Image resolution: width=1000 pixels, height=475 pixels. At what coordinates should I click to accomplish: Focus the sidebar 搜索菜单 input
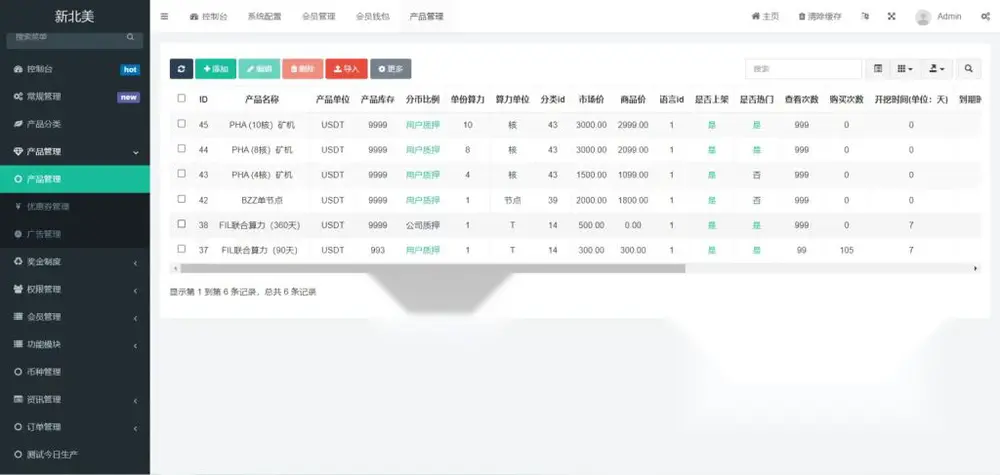pos(66,38)
